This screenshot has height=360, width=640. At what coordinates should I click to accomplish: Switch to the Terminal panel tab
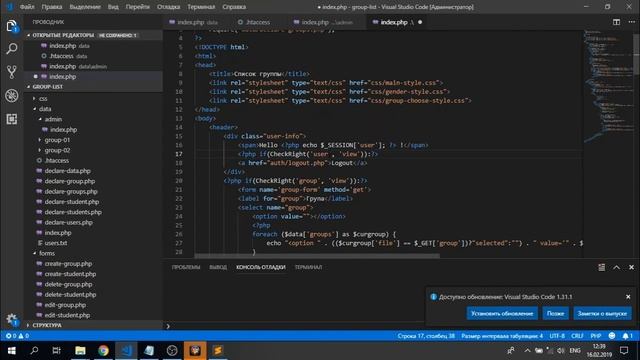pyautogui.click(x=308, y=267)
